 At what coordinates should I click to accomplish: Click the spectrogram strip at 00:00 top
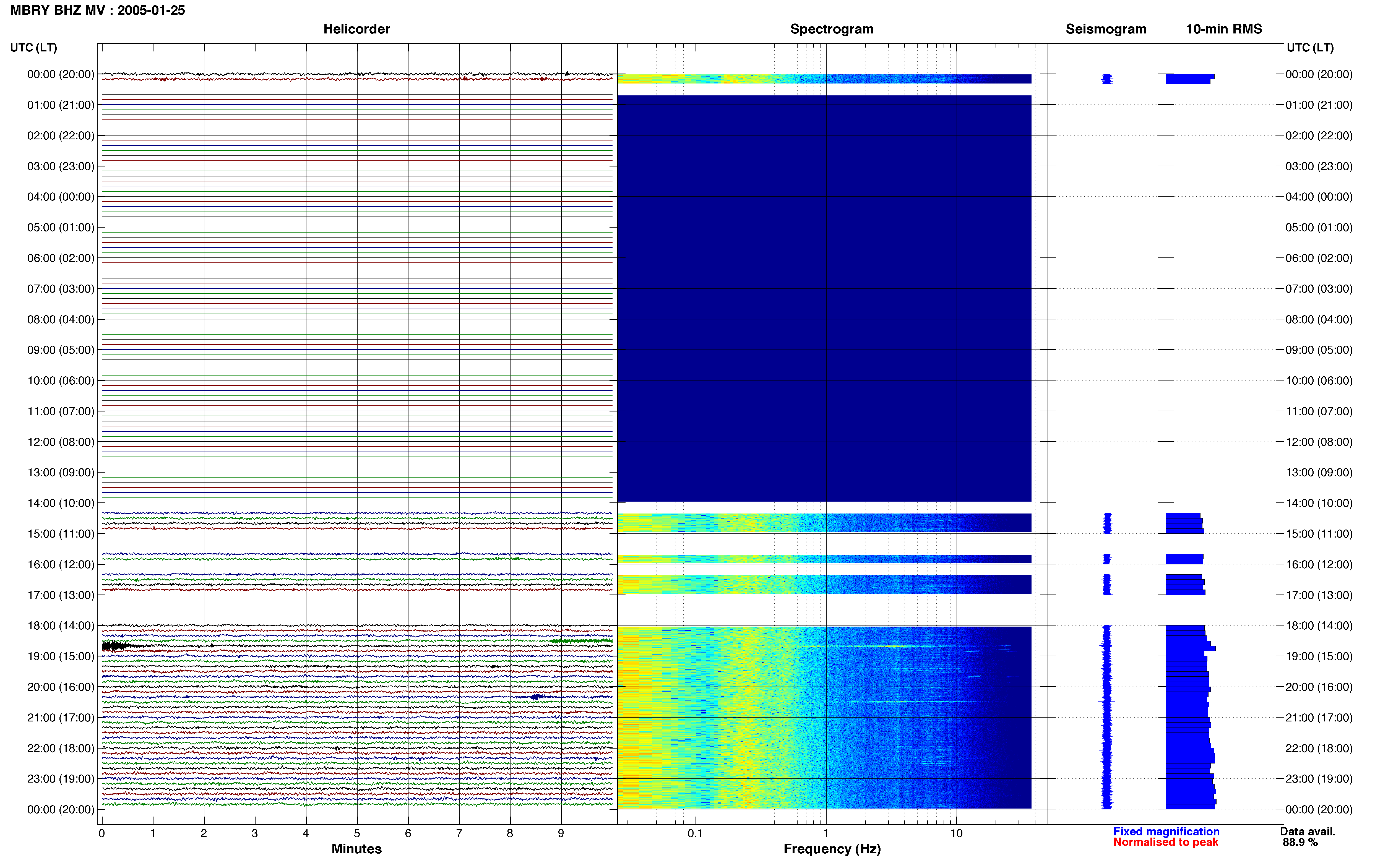(x=824, y=79)
